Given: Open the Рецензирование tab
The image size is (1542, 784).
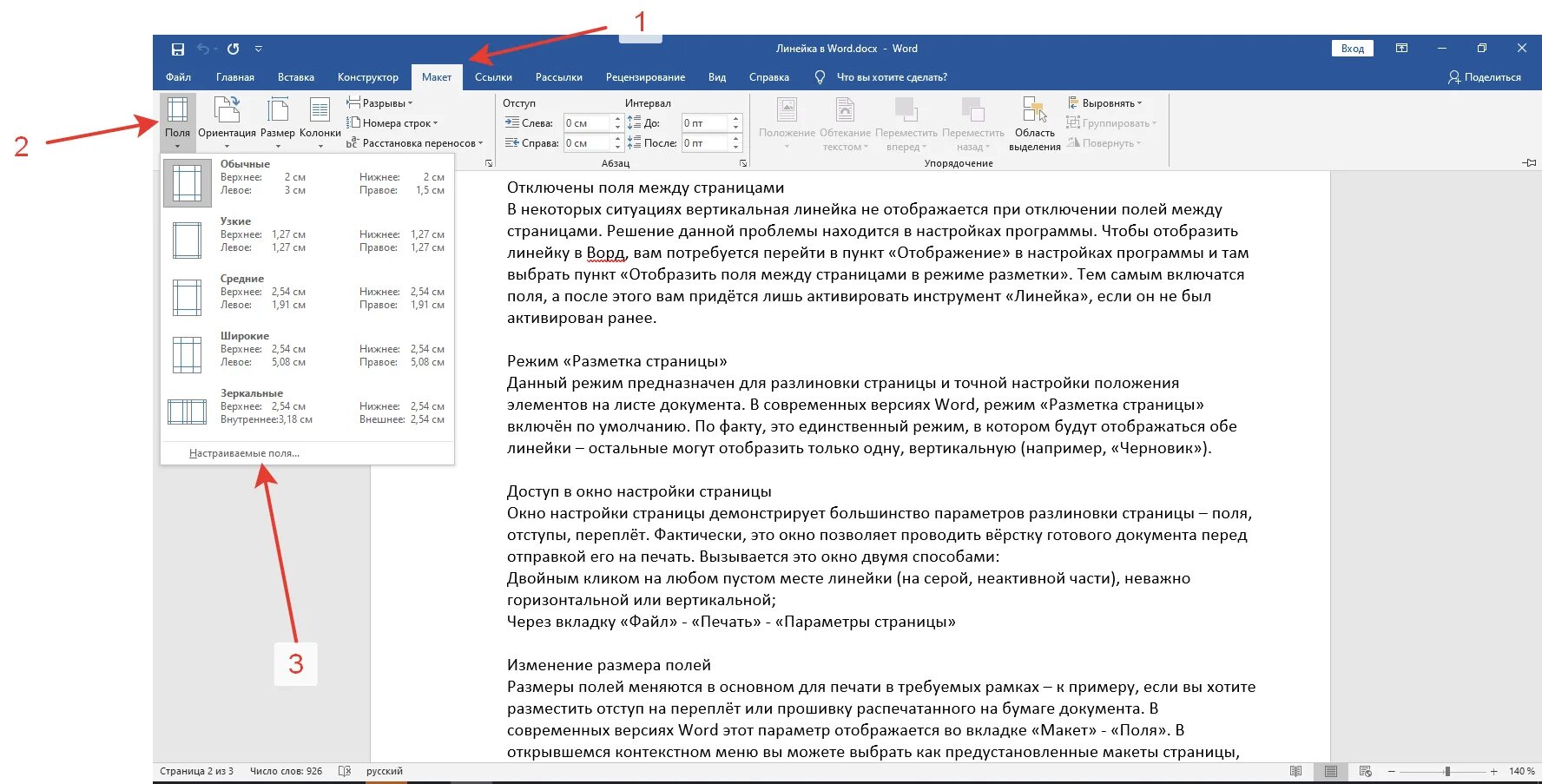Looking at the screenshot, I should point(645,77).
